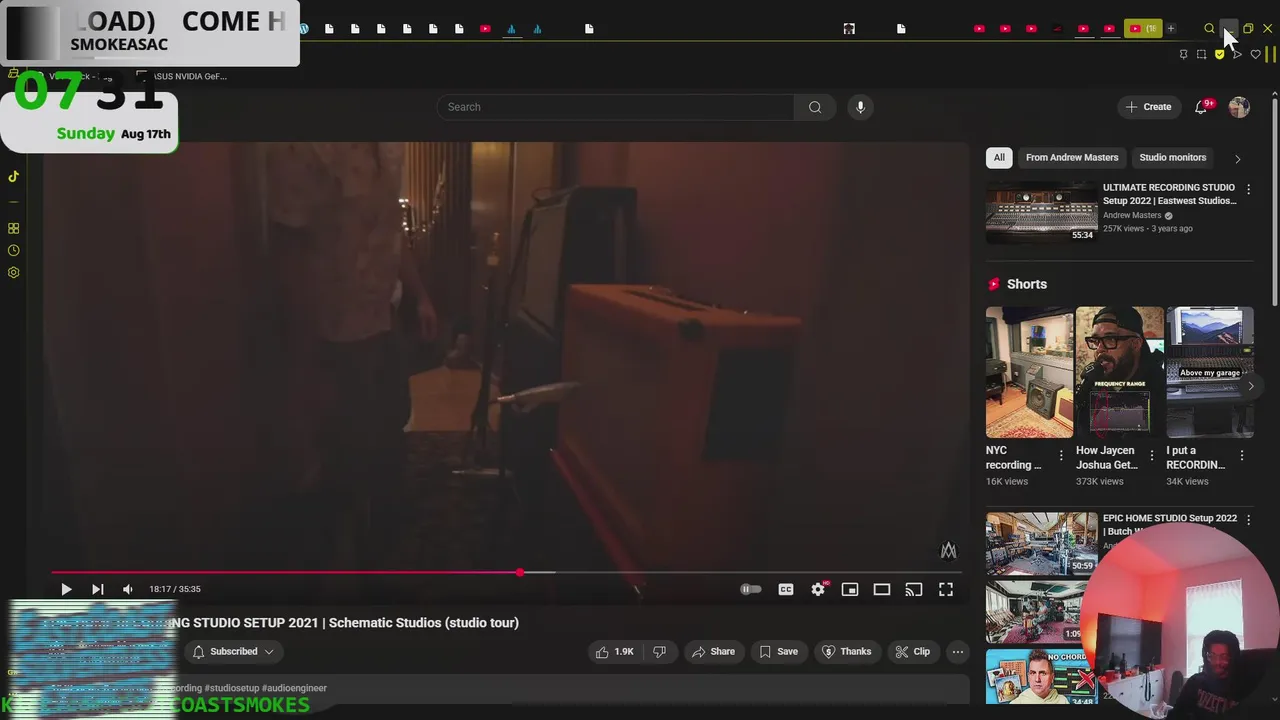Viewport: 1280px width, 720px height.
Task: Filter by From Andrew Masters chip
Action: [x=1072, y=157]
